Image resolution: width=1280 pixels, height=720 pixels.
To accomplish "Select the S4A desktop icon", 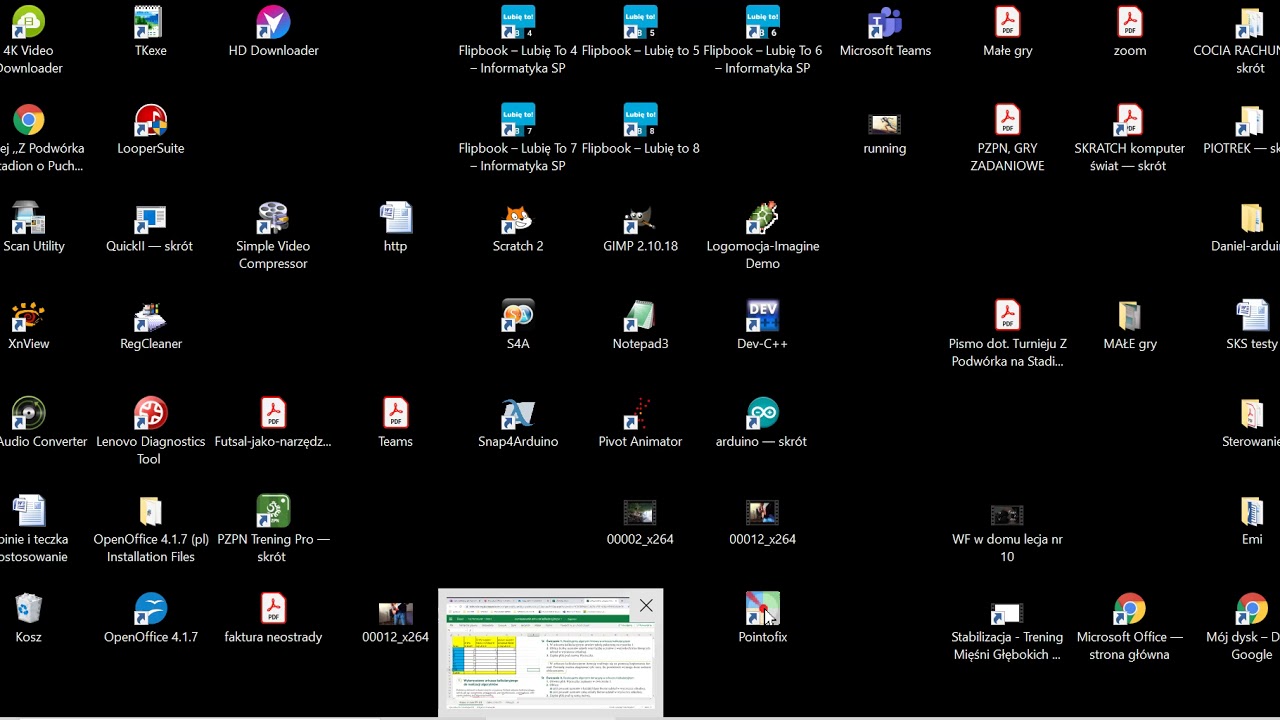I will [x=518, y=325].
